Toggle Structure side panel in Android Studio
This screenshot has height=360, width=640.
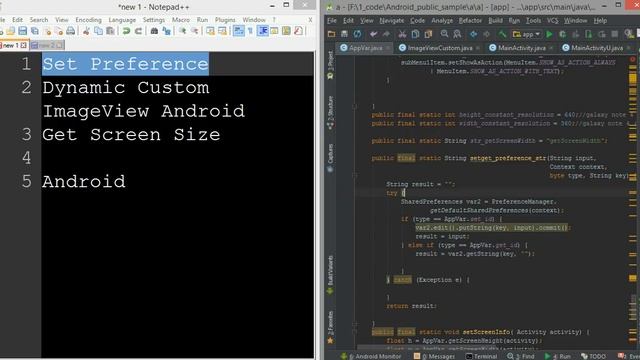tap(330, 113)
